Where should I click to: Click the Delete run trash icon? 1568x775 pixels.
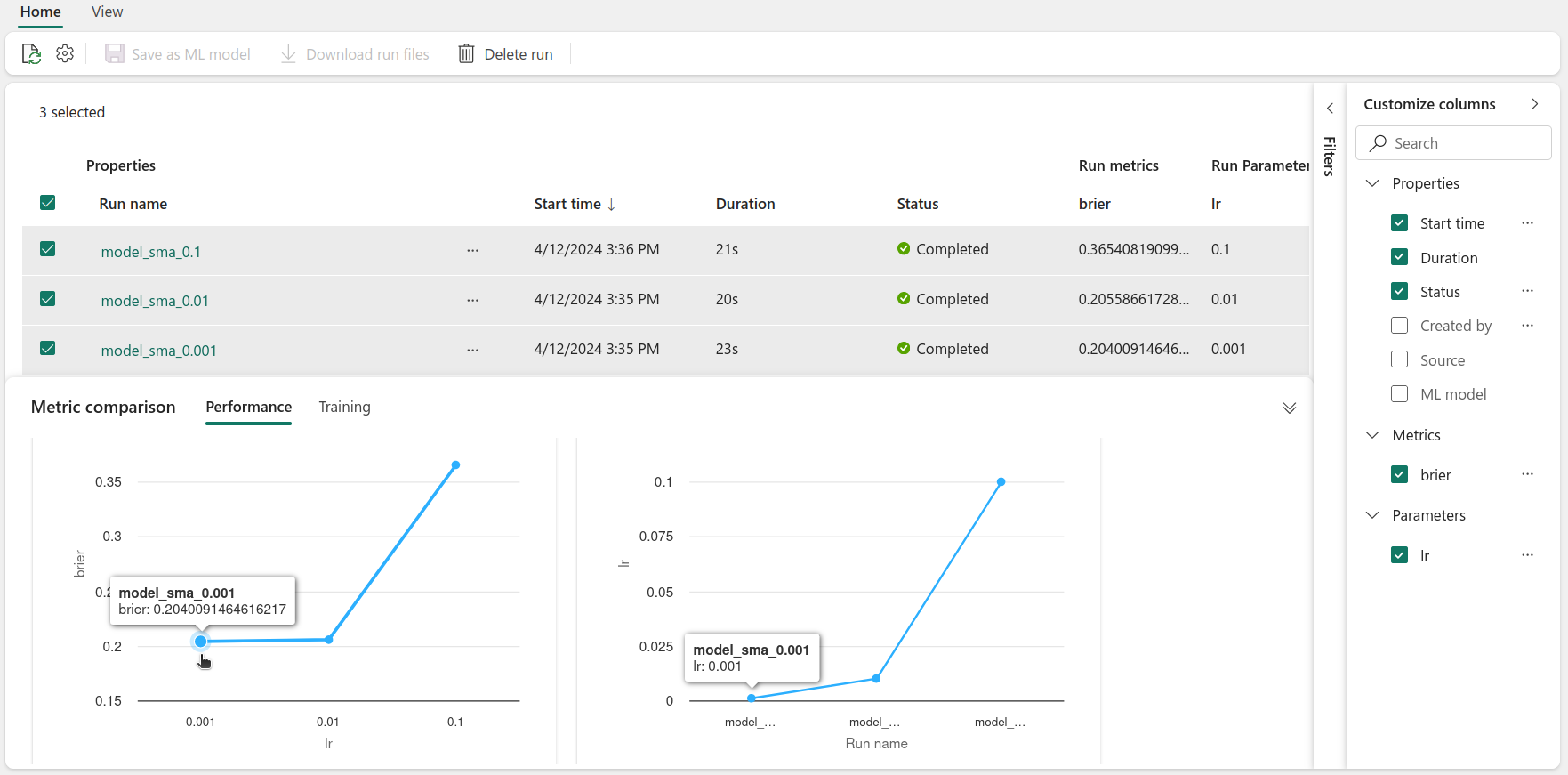pos(466,54)
